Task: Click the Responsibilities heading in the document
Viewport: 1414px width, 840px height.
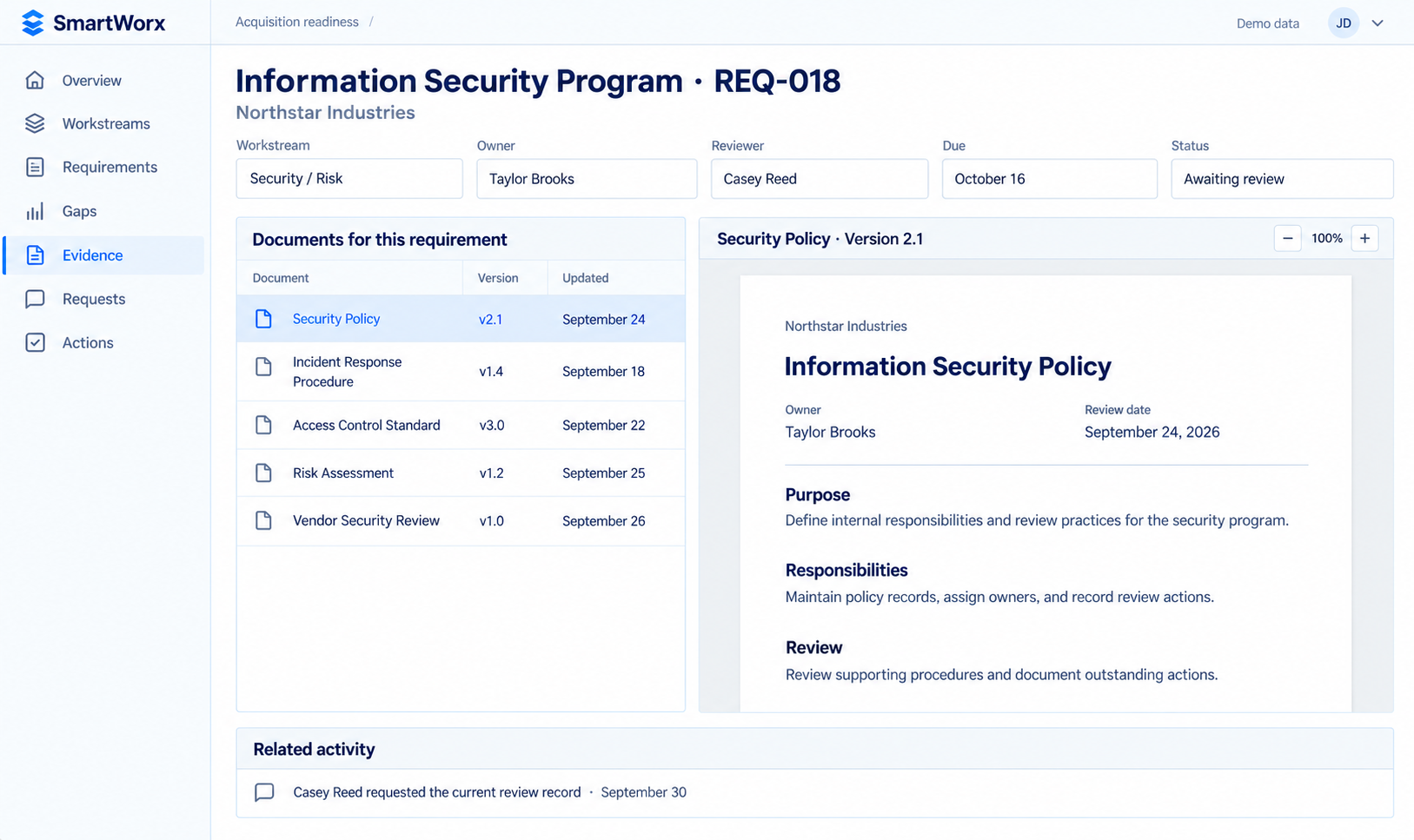Action: tap(846, 570)
